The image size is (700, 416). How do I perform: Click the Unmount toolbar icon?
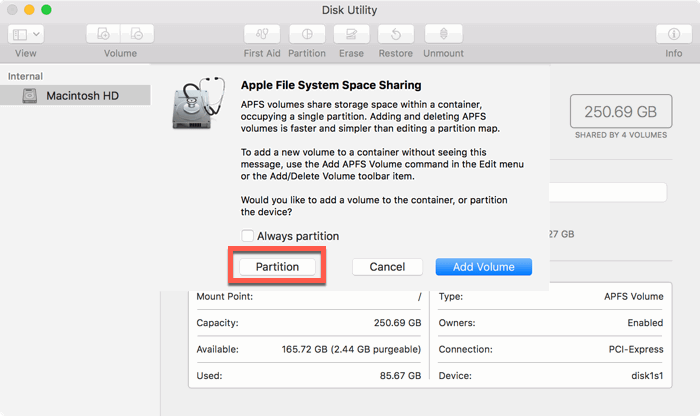coord(443,34)
